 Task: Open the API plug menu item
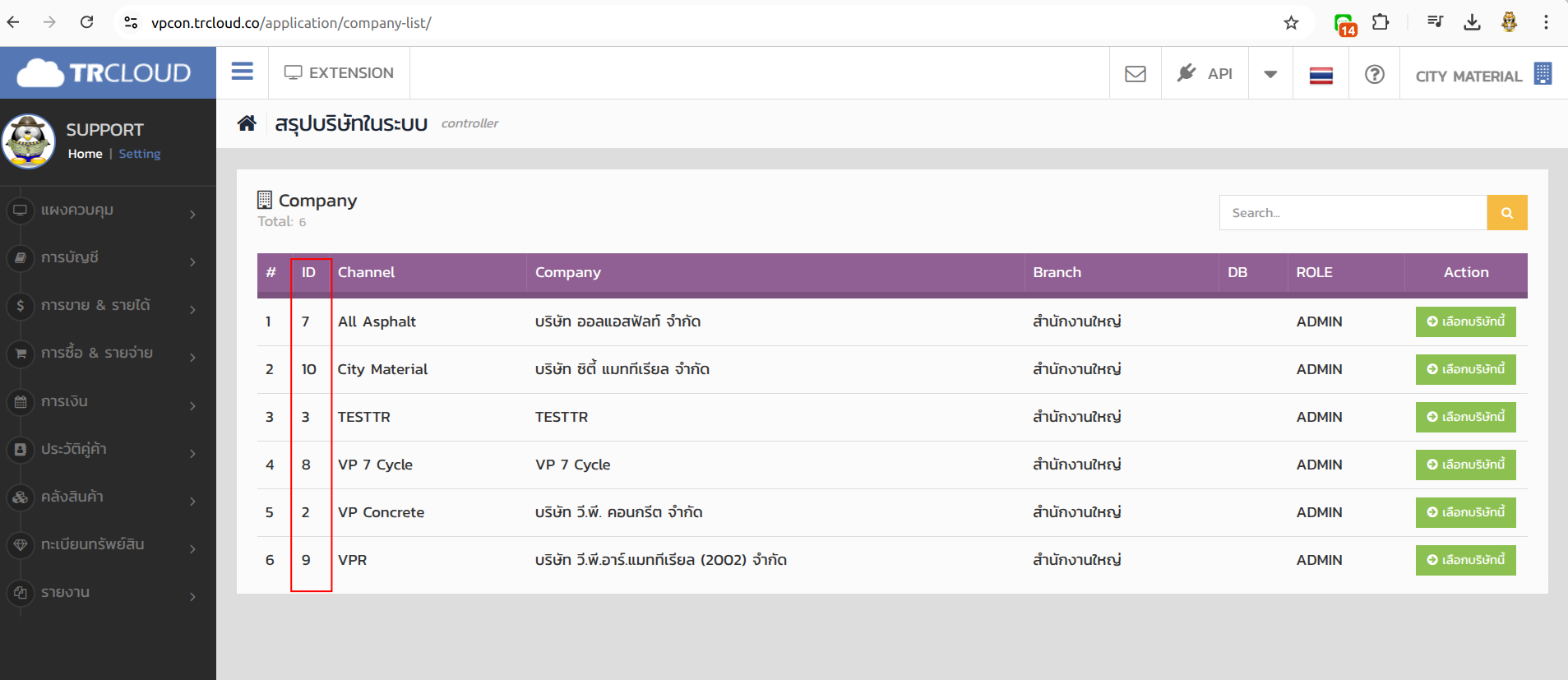[1205, 73]
